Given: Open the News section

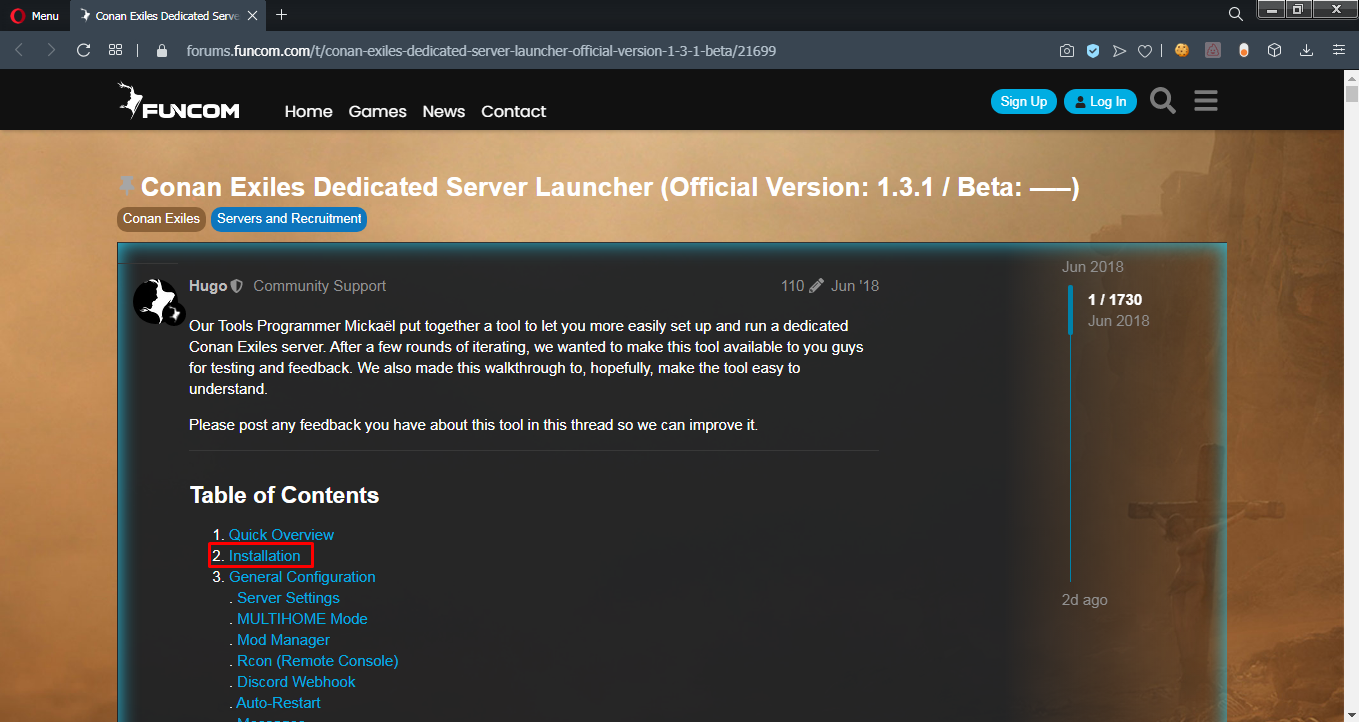Looking at the screenshot, I should click(x=443, y=111).
